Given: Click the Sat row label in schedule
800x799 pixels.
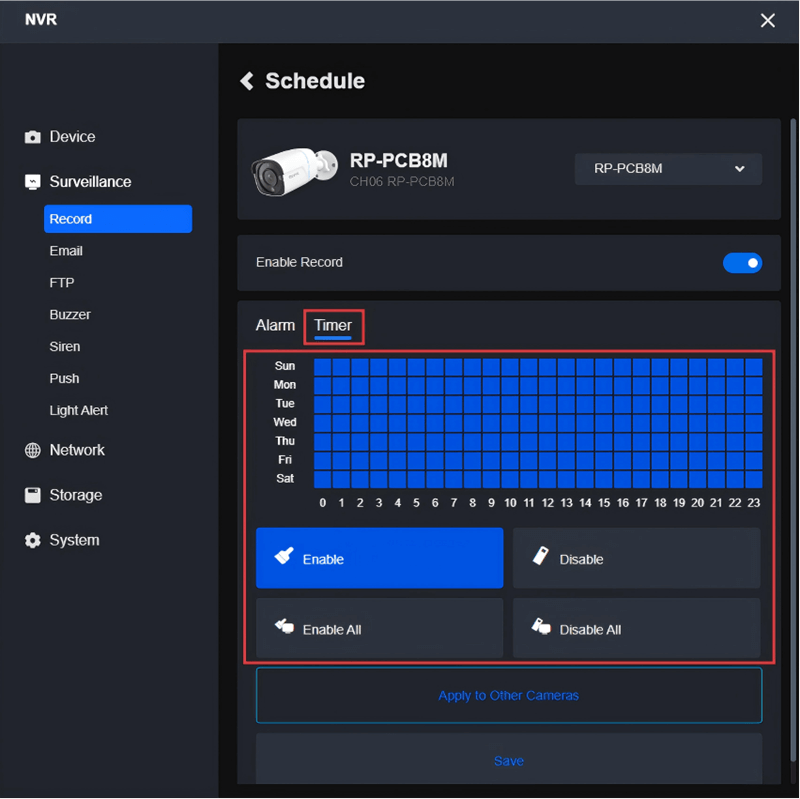Looking at the screenshot, I should 285,479.
